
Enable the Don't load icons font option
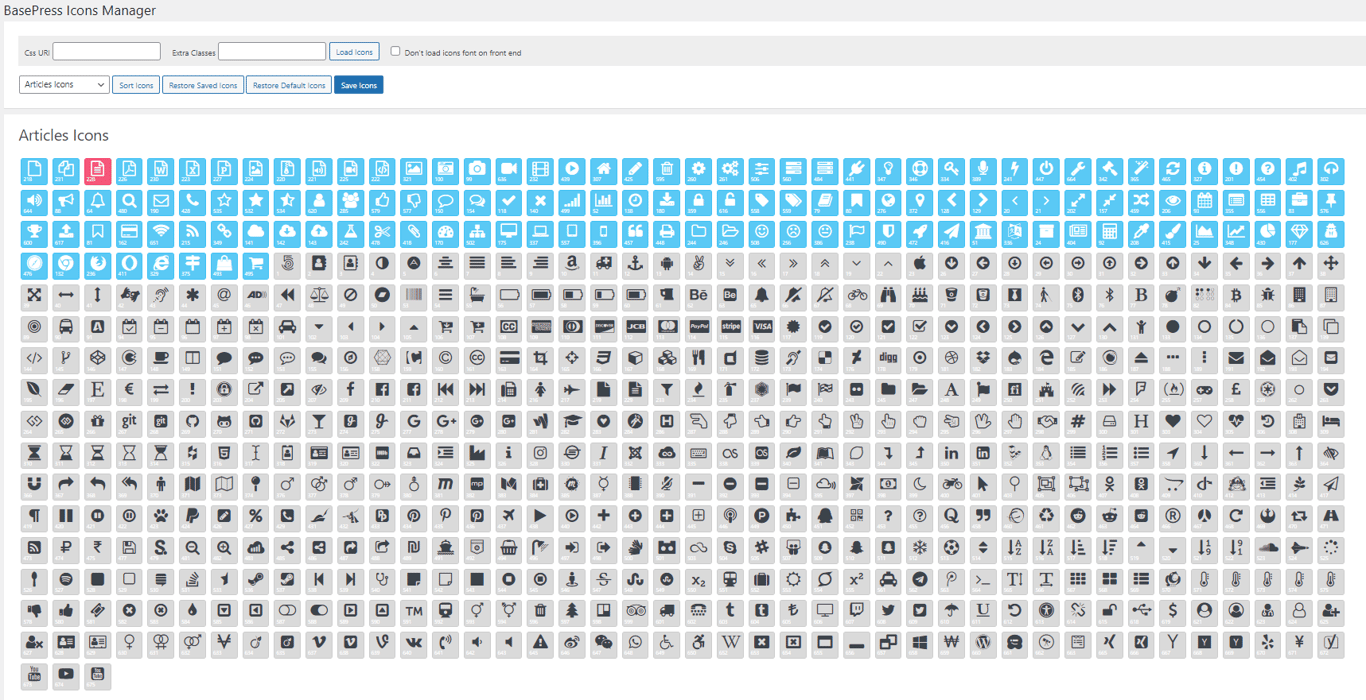coord(395,51)
